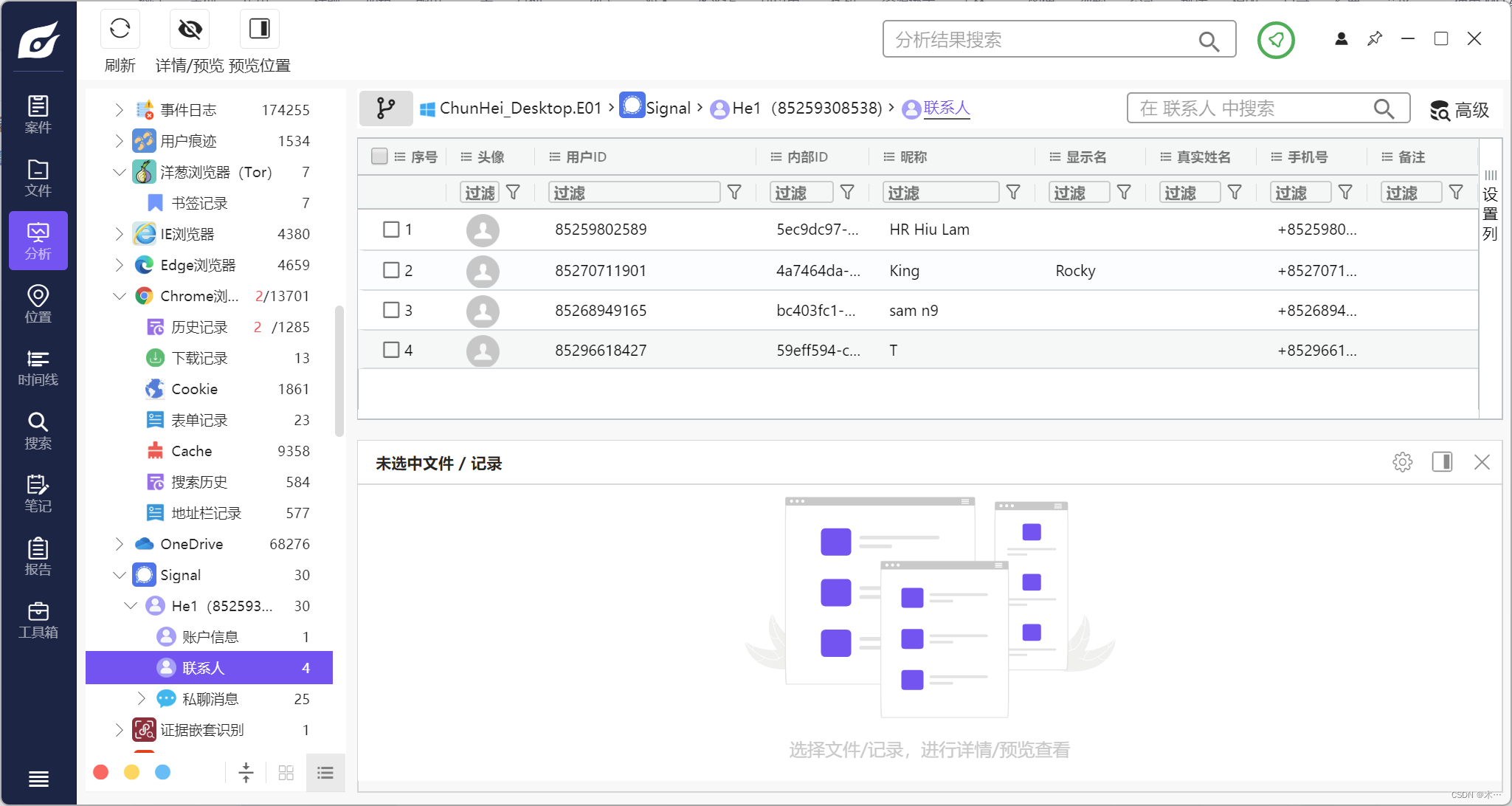Open the Timeline (时间线) sidebar section
Screen dimensions: 1512x806
pos(38,368)
